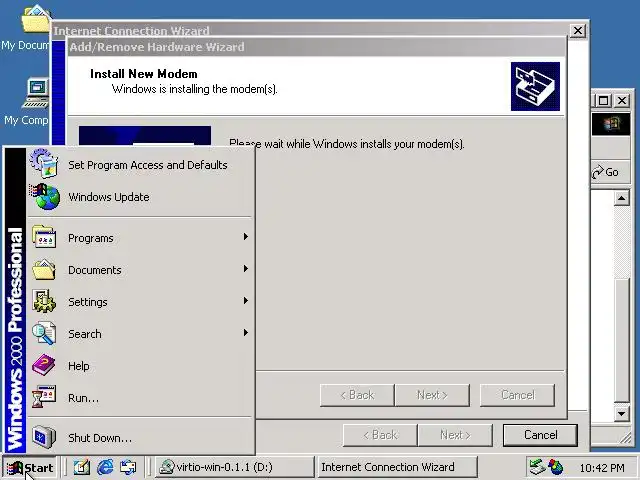Viewport: 640px width, 480px height.
Task: Launch Windows Update from Start menu
Action: tap(140, 197)
